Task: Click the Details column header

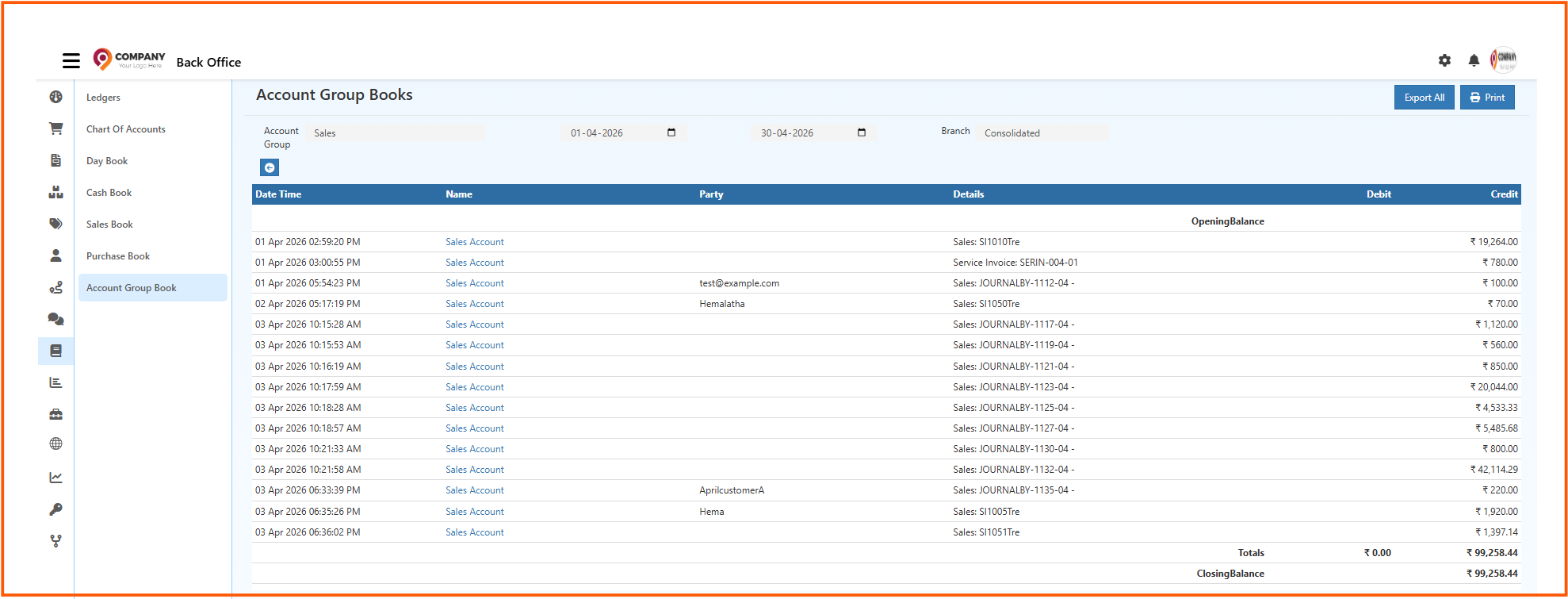Action: point(969,194)
